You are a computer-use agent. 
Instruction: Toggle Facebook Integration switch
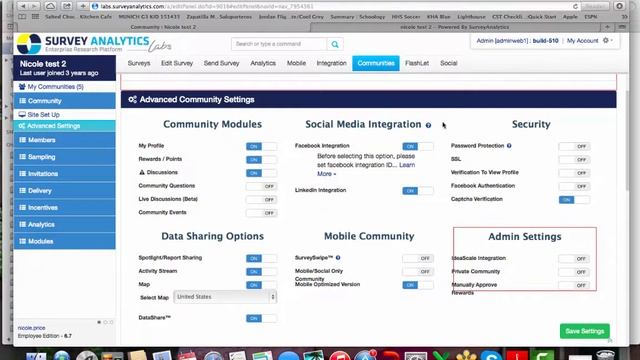pyautogui.click(x=418, y=146)
